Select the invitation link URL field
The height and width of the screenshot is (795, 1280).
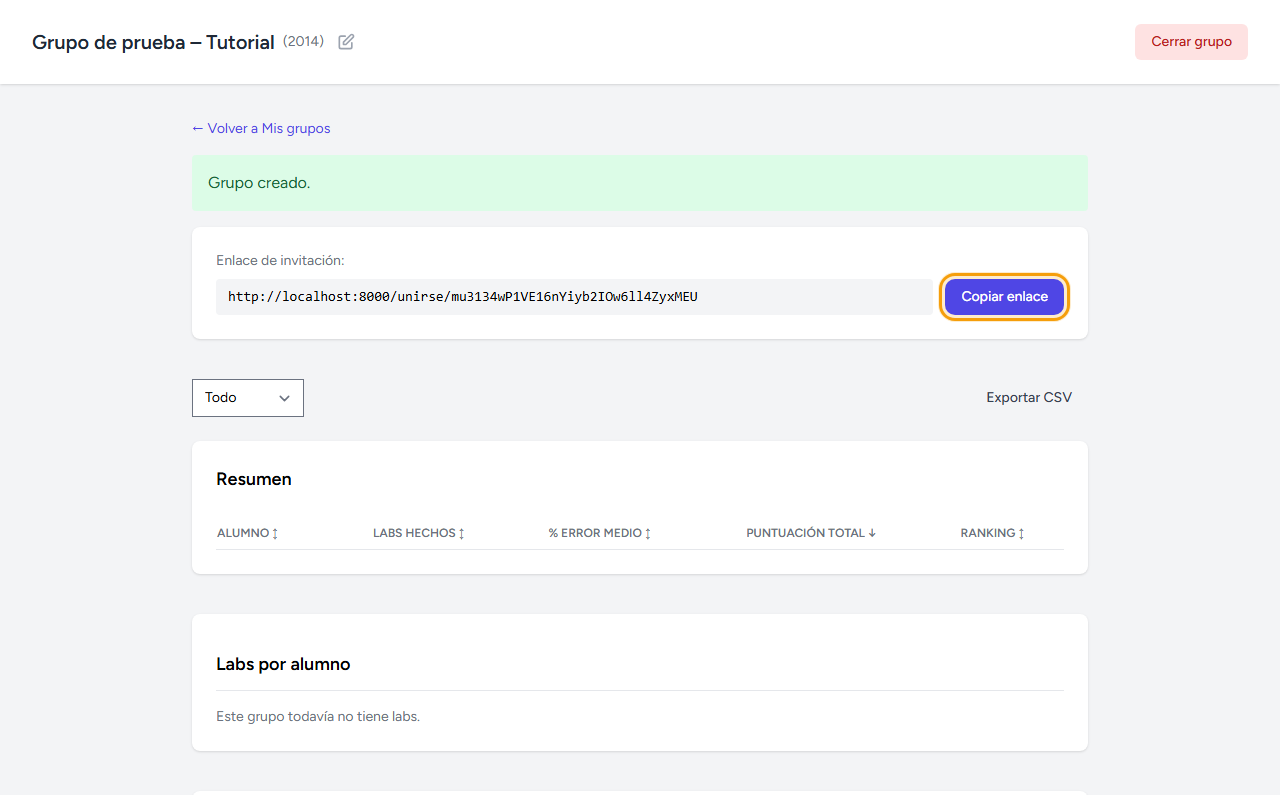(574, 297)
